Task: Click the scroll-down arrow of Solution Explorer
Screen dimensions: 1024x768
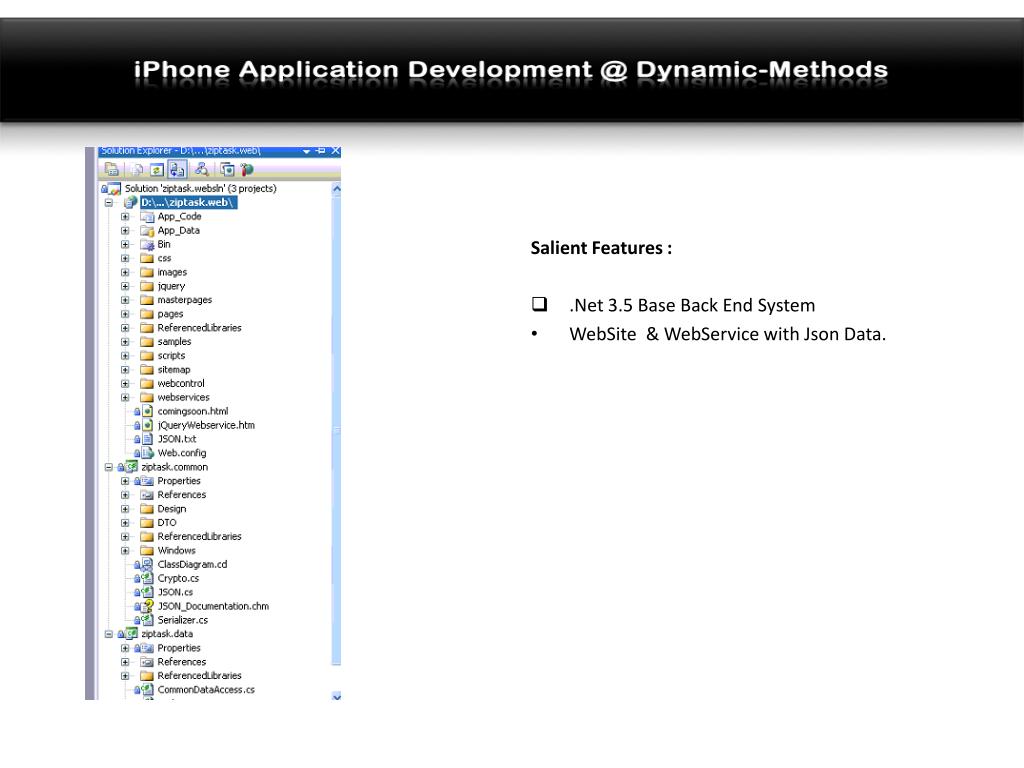Action: click(x=336, y=696)
